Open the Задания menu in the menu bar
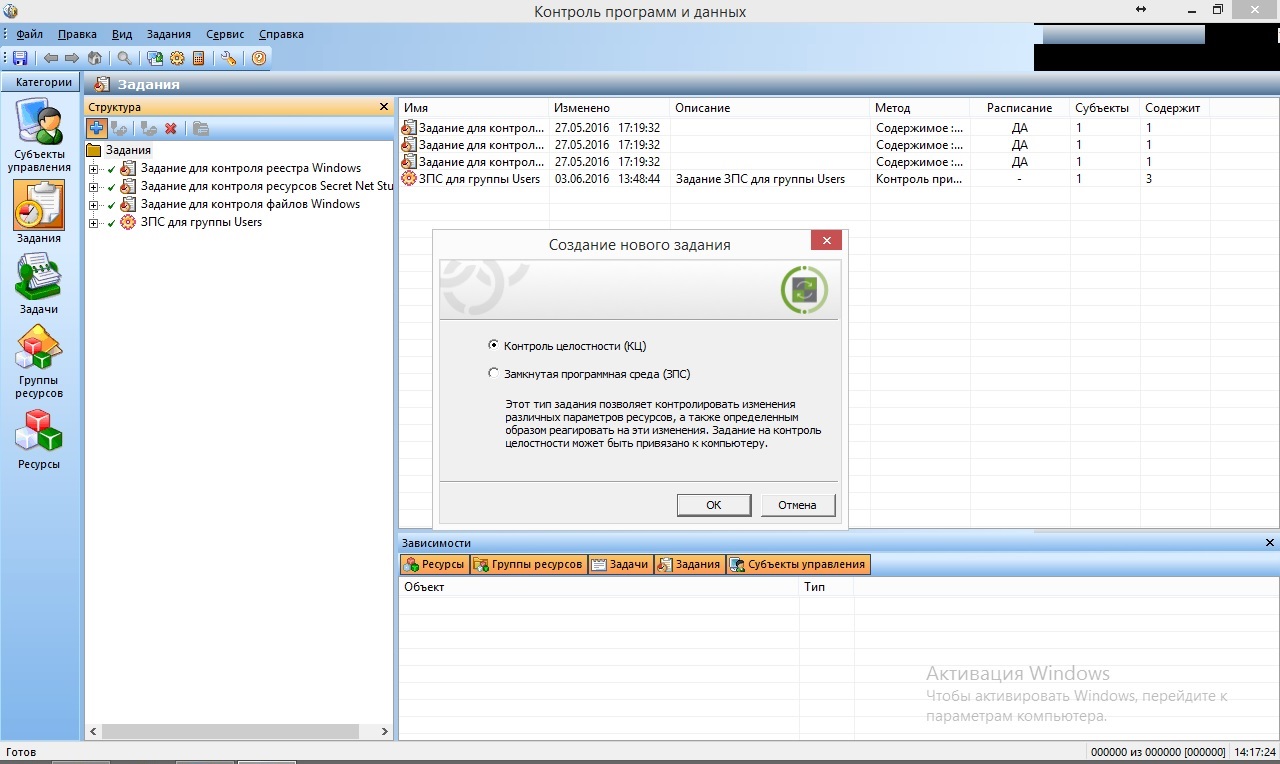 (168, 34)
